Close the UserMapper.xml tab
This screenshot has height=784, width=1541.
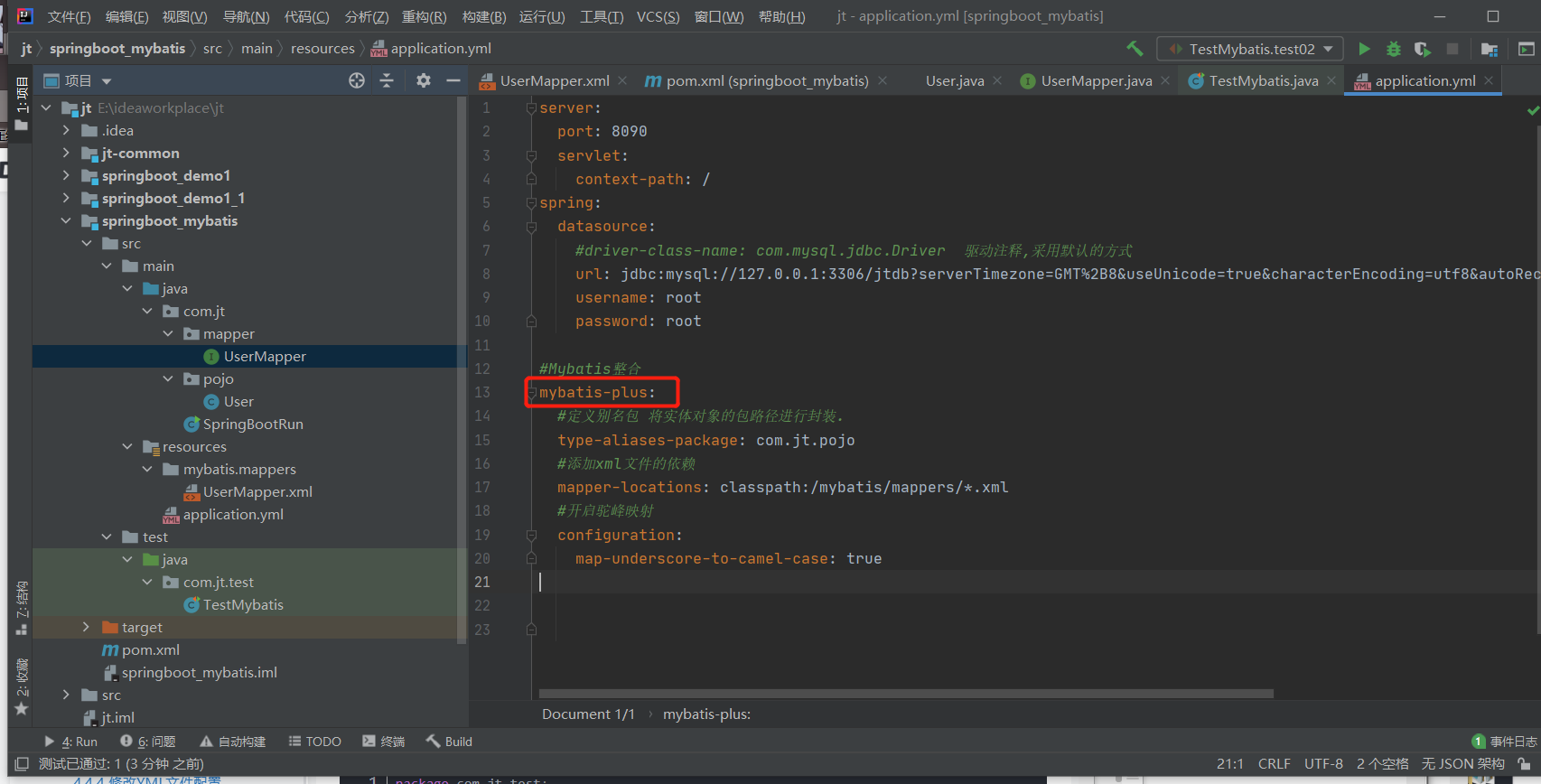tap(622, 80)
